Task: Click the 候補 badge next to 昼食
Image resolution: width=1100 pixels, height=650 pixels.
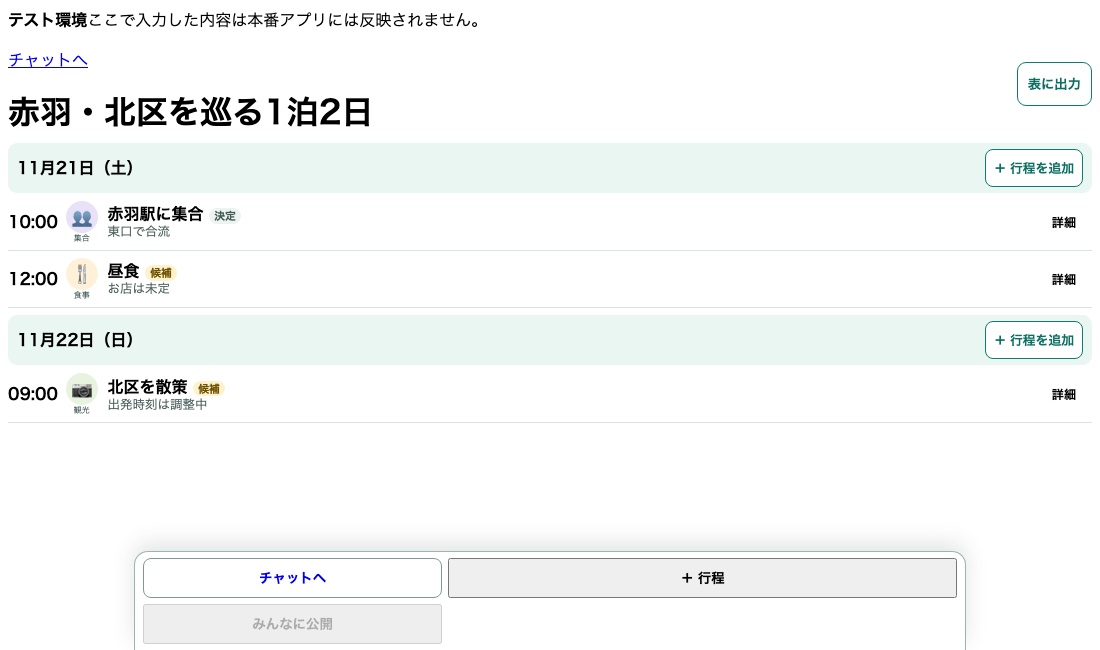Action: point(161,273)
